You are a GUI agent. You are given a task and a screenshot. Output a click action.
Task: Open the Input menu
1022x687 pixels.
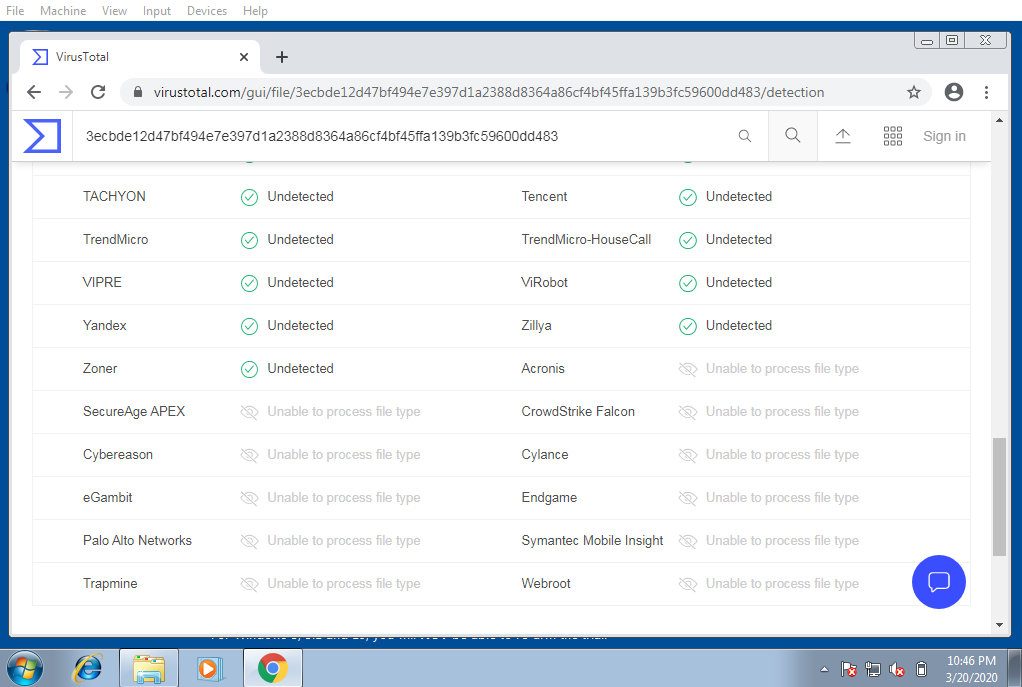156,10
